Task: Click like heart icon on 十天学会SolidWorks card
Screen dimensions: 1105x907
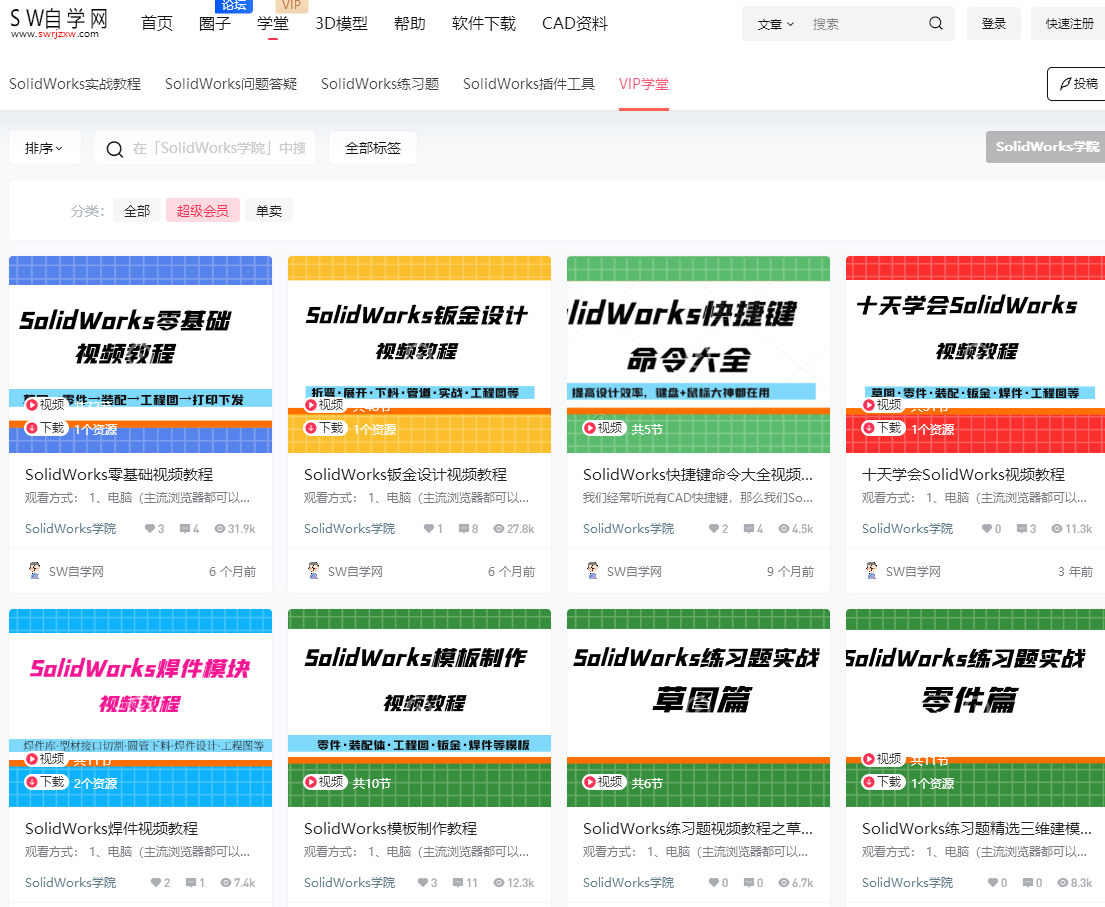Action: click(x=987, y=529)
